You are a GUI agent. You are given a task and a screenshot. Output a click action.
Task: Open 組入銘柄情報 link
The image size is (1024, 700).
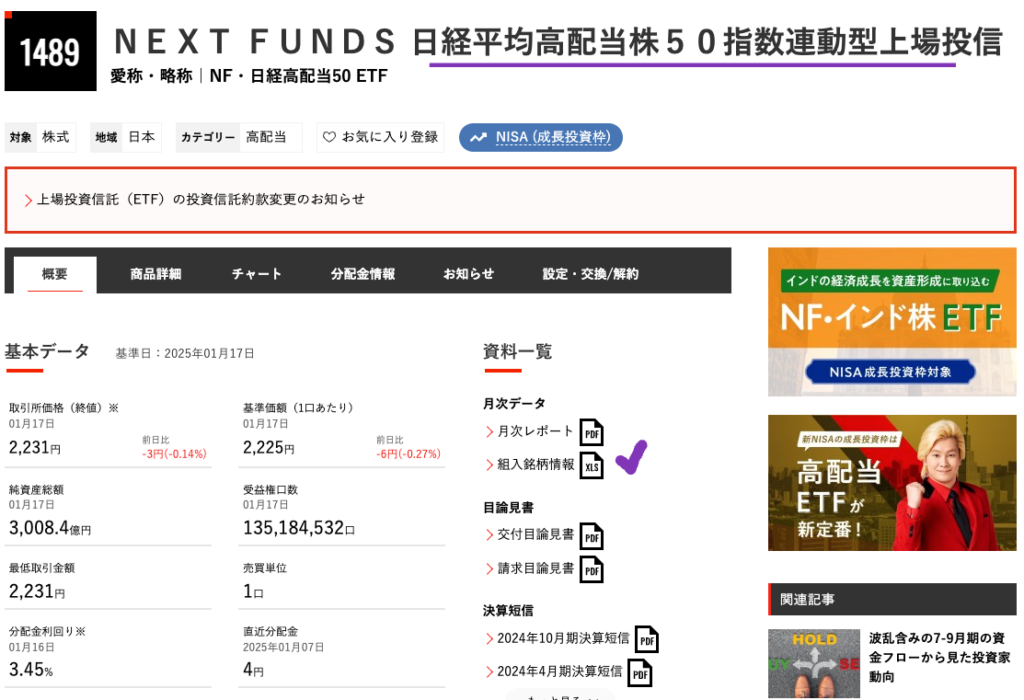tap(536, 464)
